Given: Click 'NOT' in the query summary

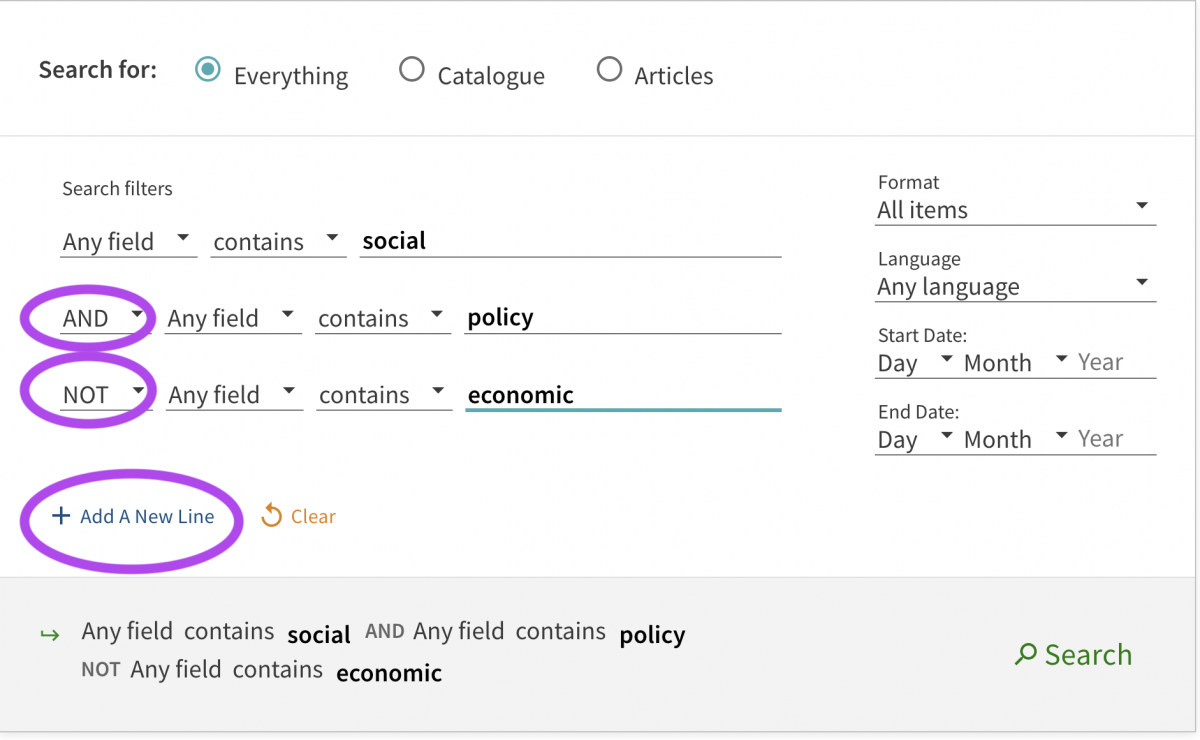Looking at the screenshot, I should coord(101,670).
